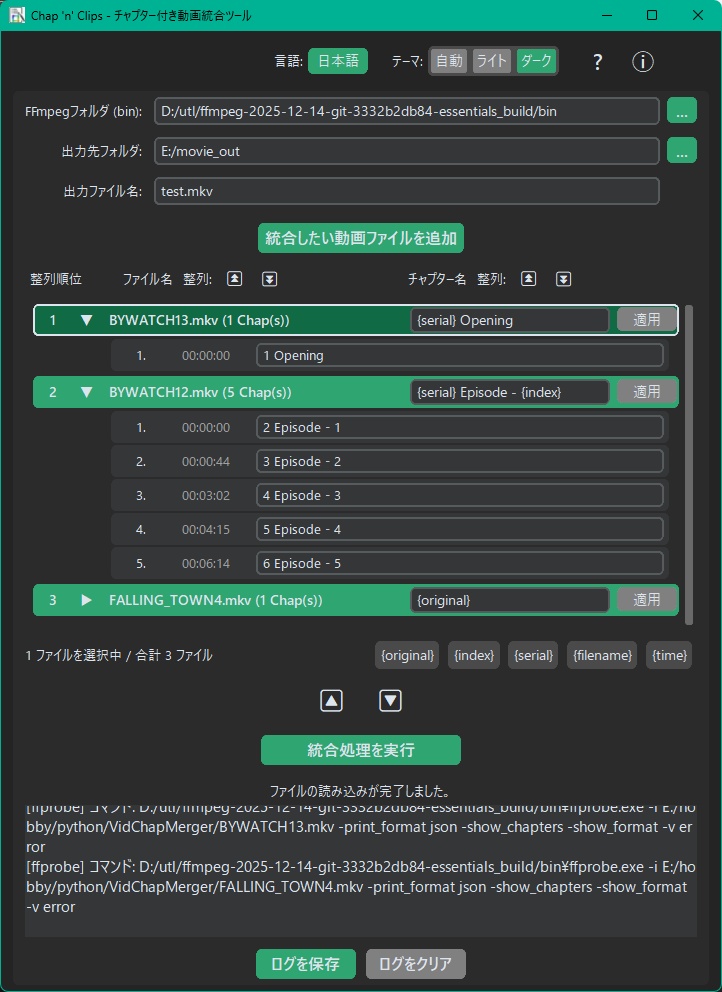Move the selected file up with the up arrow
This screenshot has height=992, width=722.
(332, 700)
